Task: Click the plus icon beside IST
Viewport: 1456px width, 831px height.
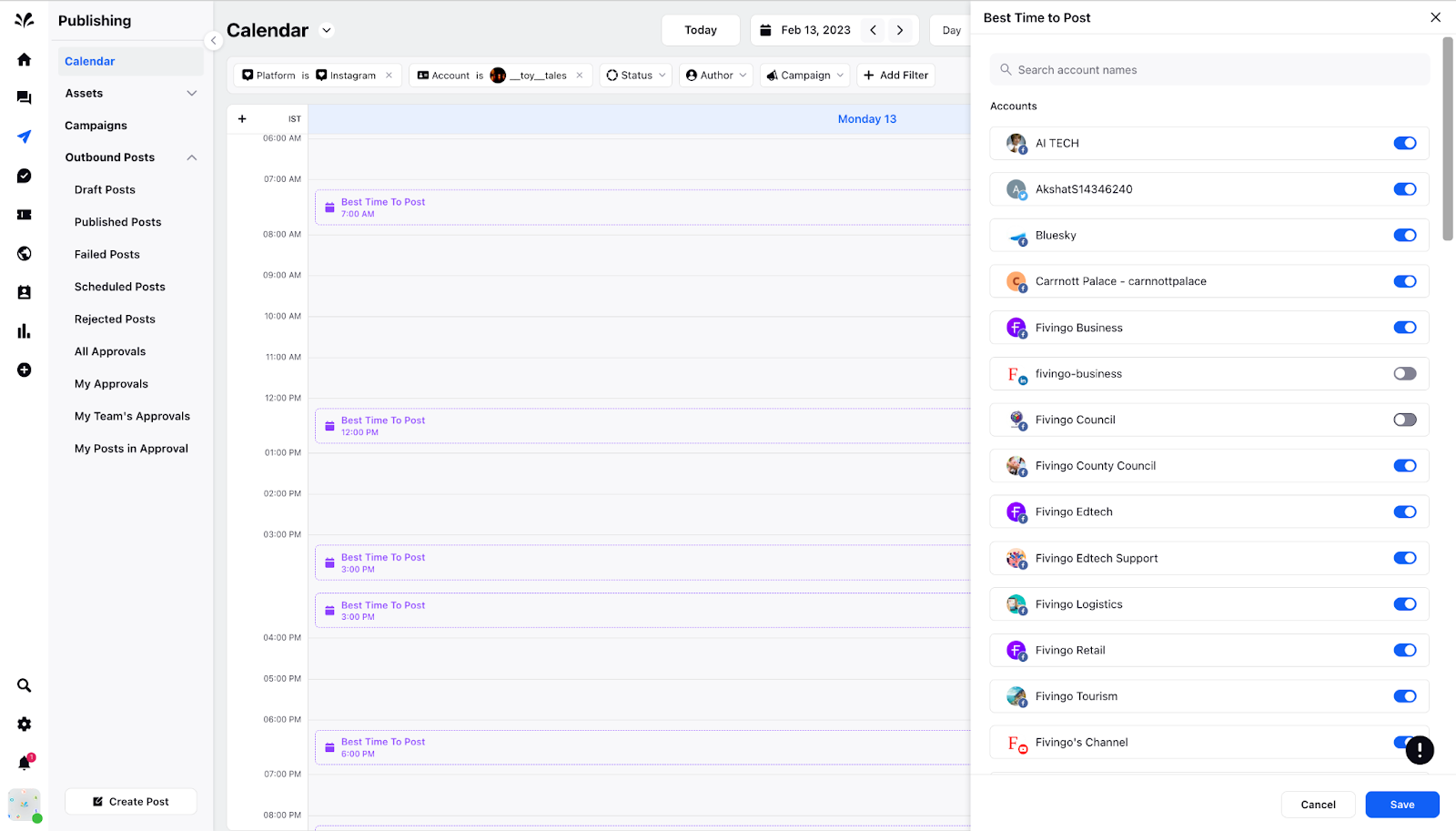Action: coord(242,119)
